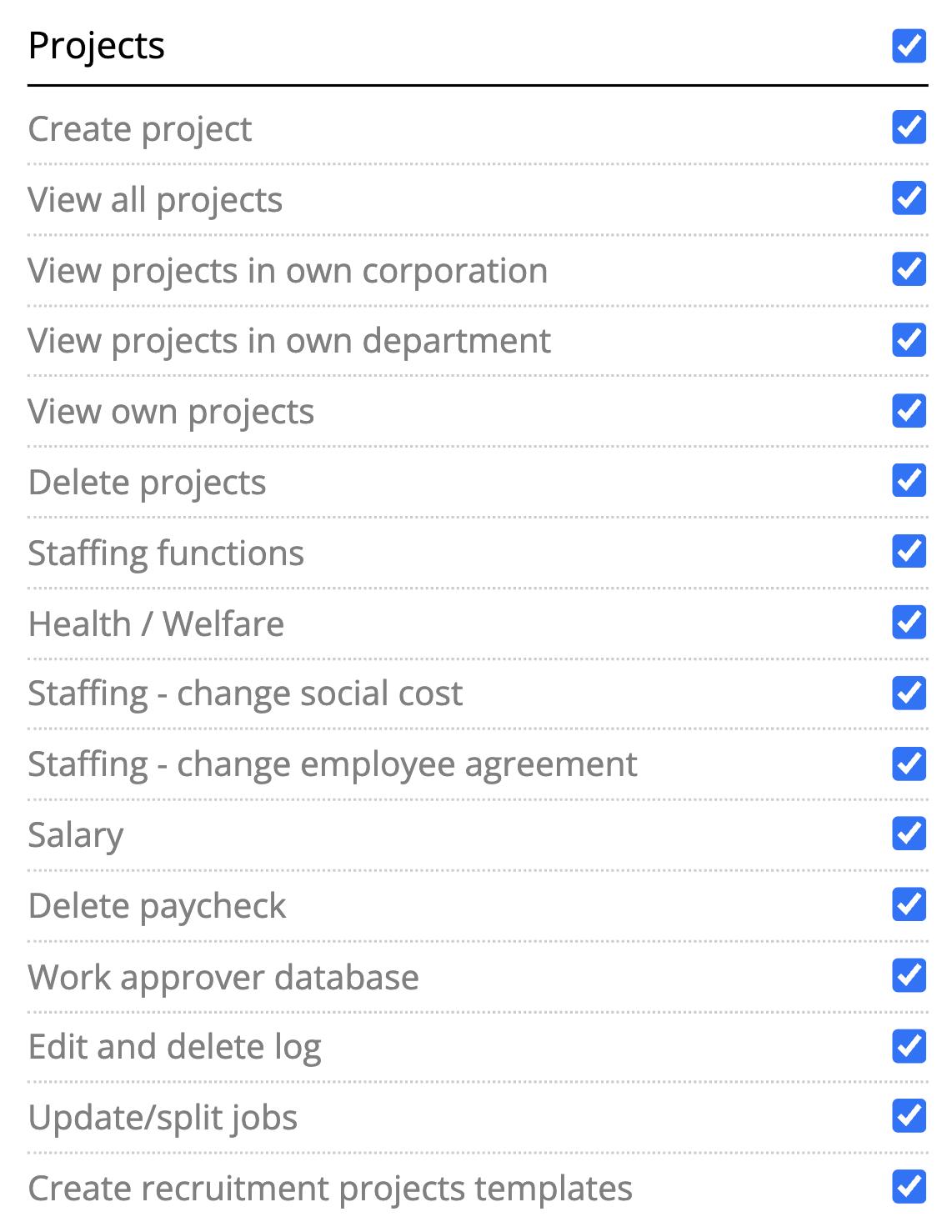
Task: Toggle Update/split jobs checkbox
Action: point(909,1117)
